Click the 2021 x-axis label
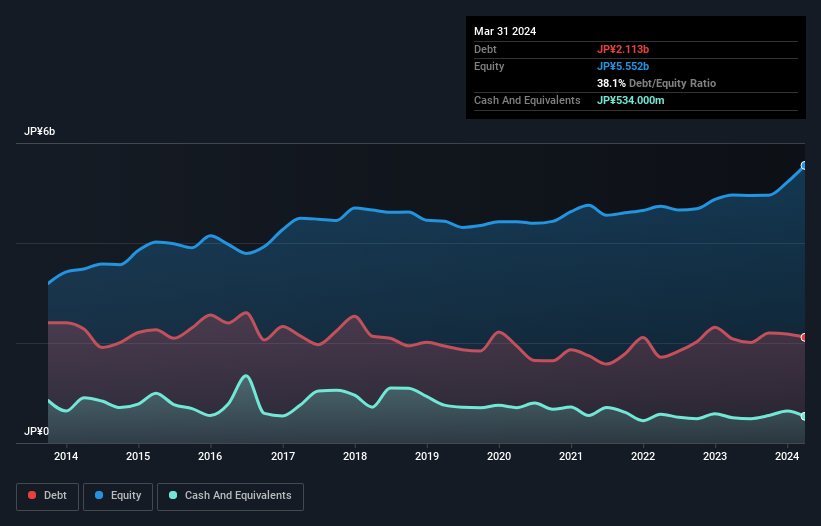 coord(571,456)
